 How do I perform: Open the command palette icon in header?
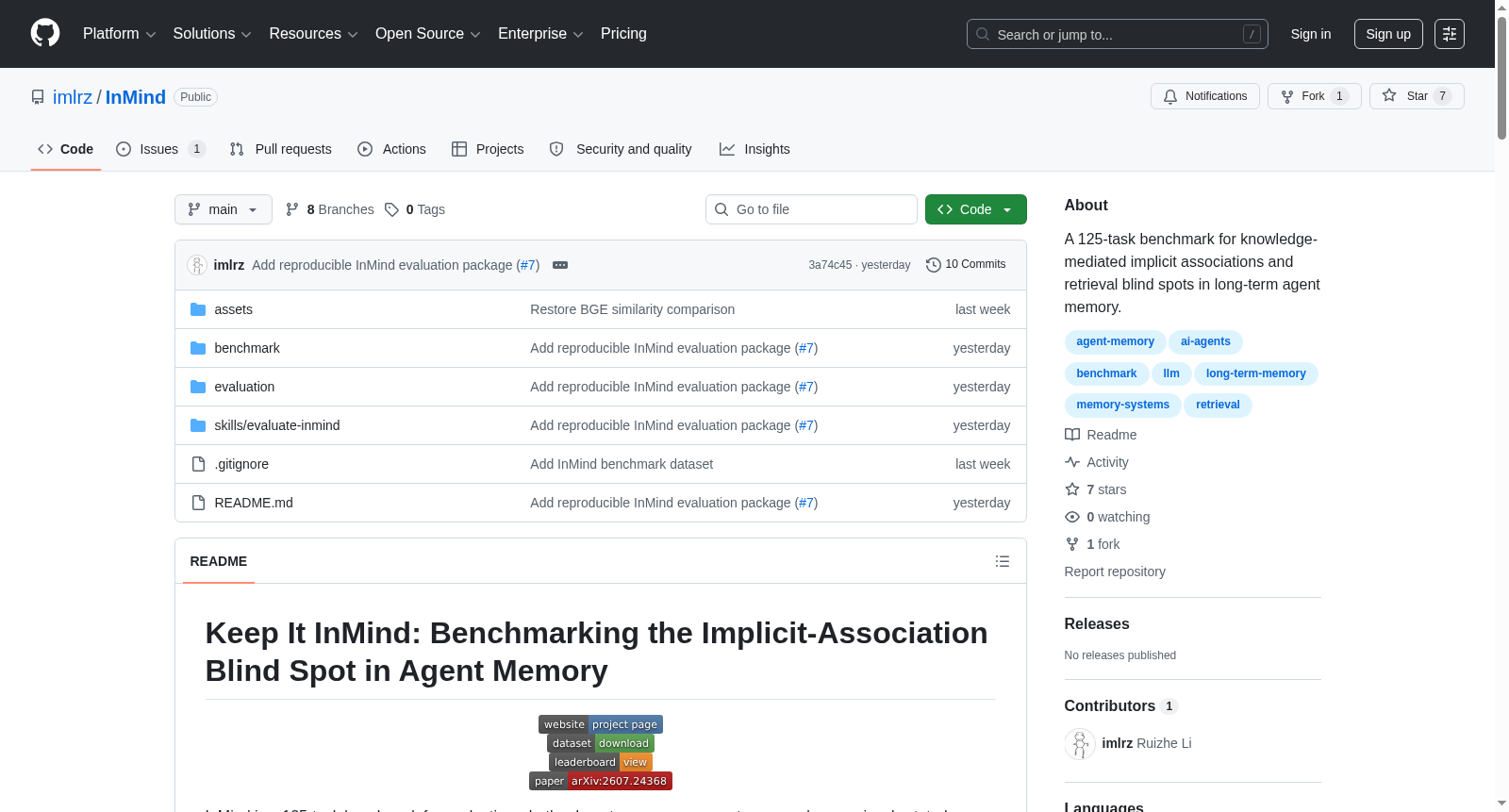(x=1449, y=34)
